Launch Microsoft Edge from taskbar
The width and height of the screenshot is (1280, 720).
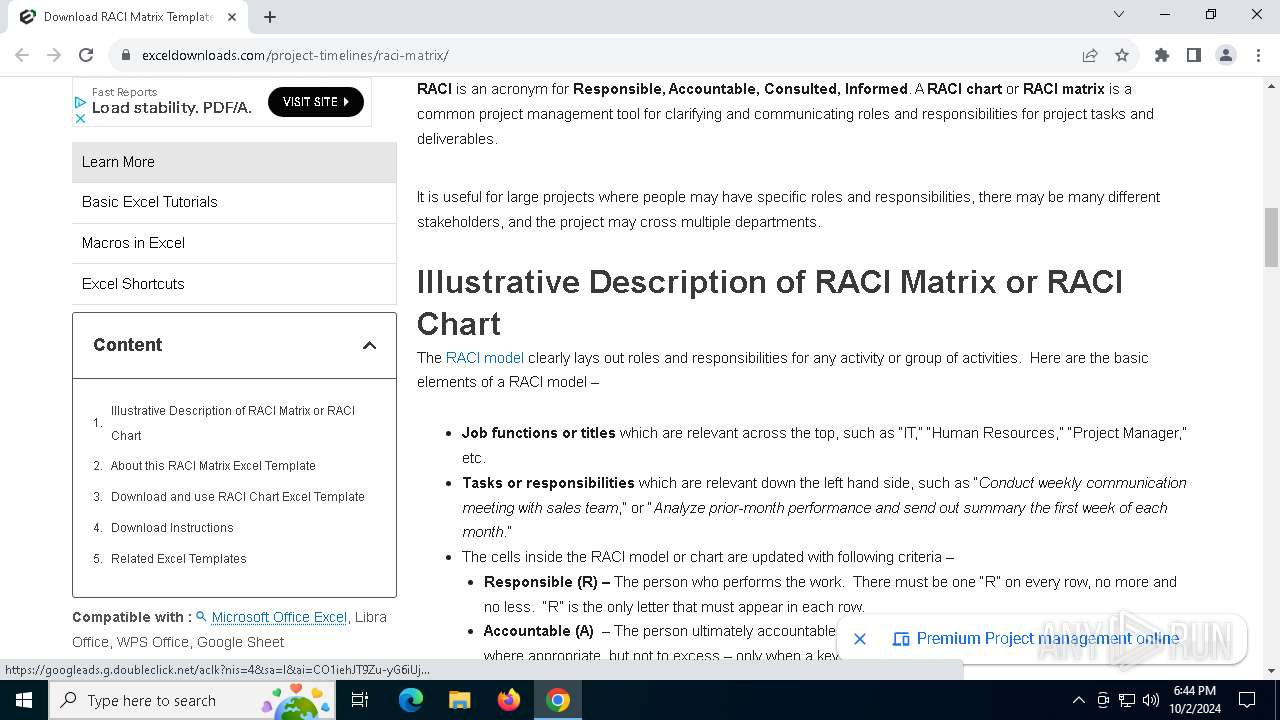(x=411, y=700)
